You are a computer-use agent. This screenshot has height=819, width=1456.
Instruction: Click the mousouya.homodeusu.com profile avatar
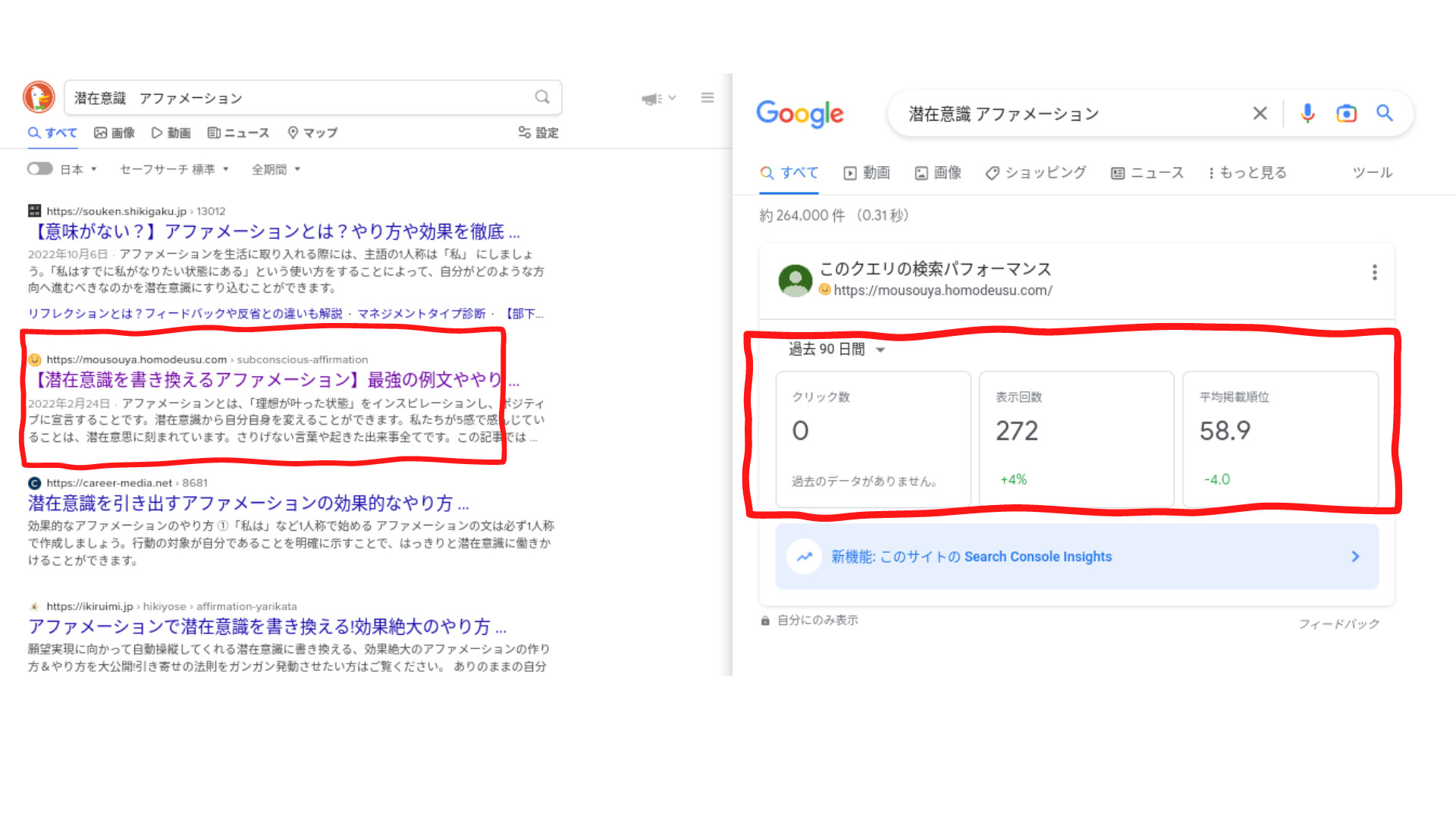click(x=795, y=280)
